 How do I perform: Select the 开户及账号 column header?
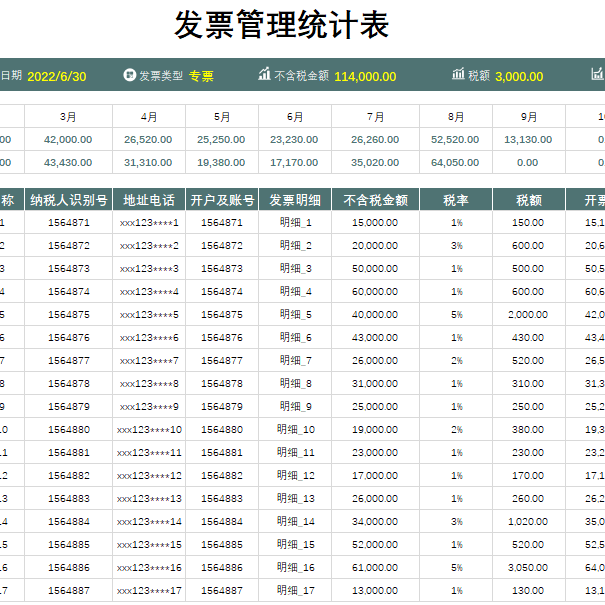coord(222,199)
